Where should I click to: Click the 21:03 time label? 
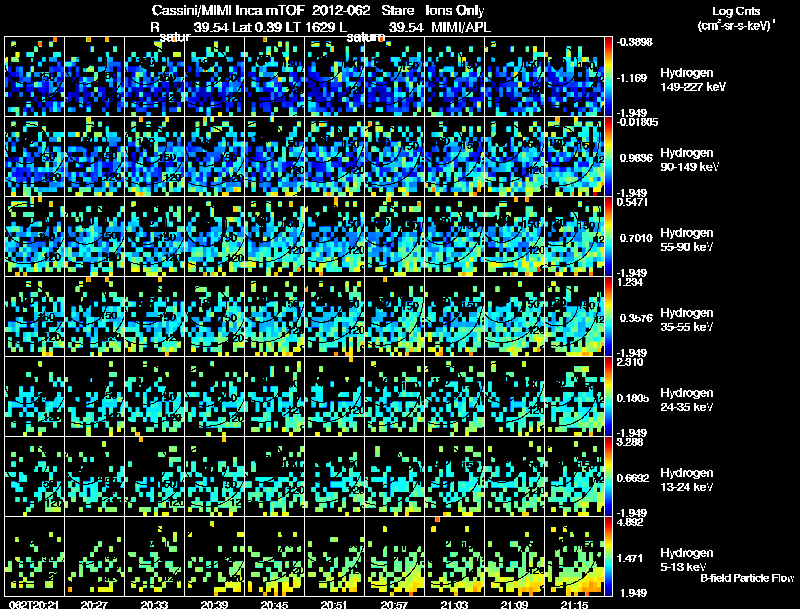[455, 605]
